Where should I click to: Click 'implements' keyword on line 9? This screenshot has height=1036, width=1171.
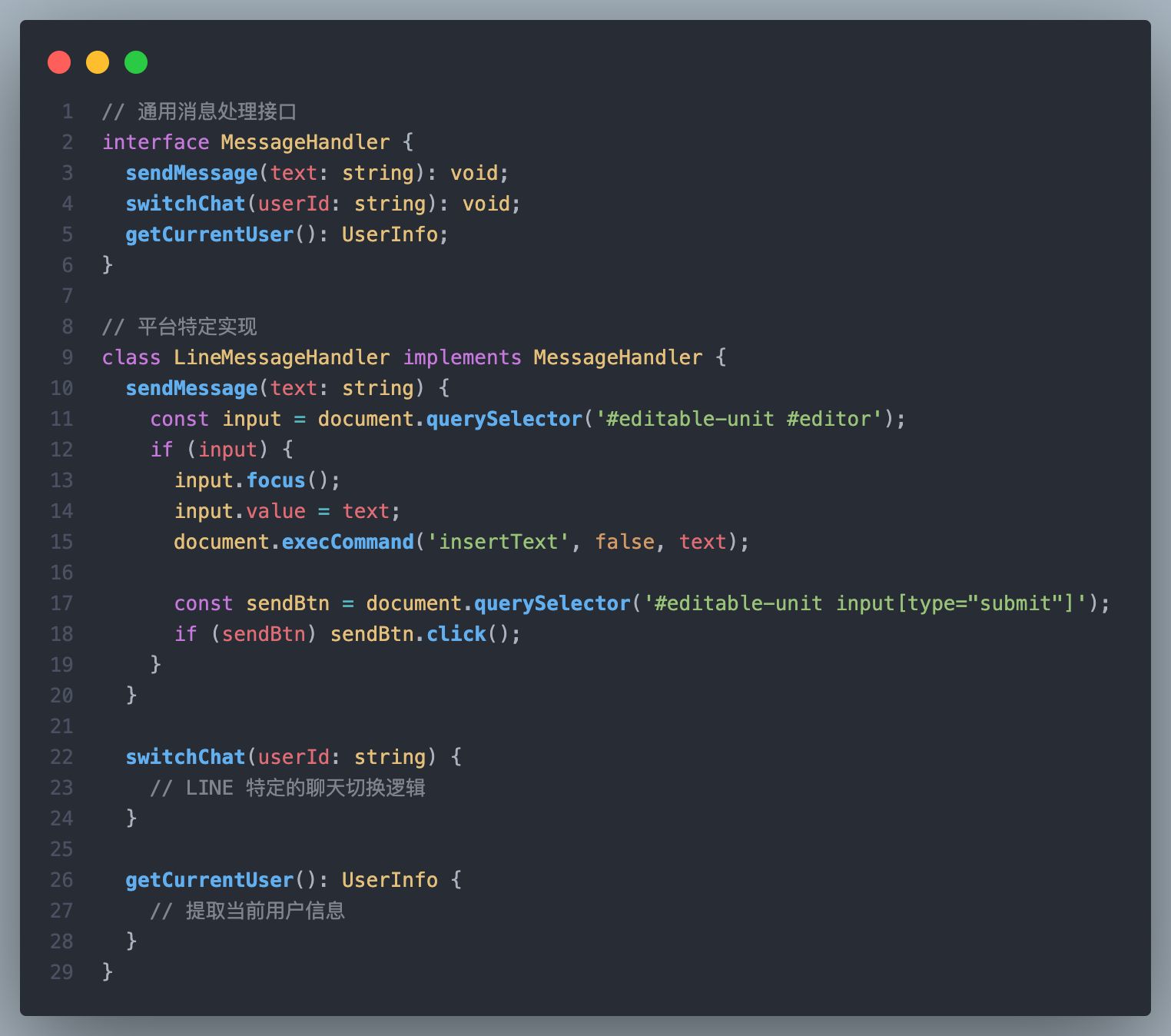tap(463, 357)
